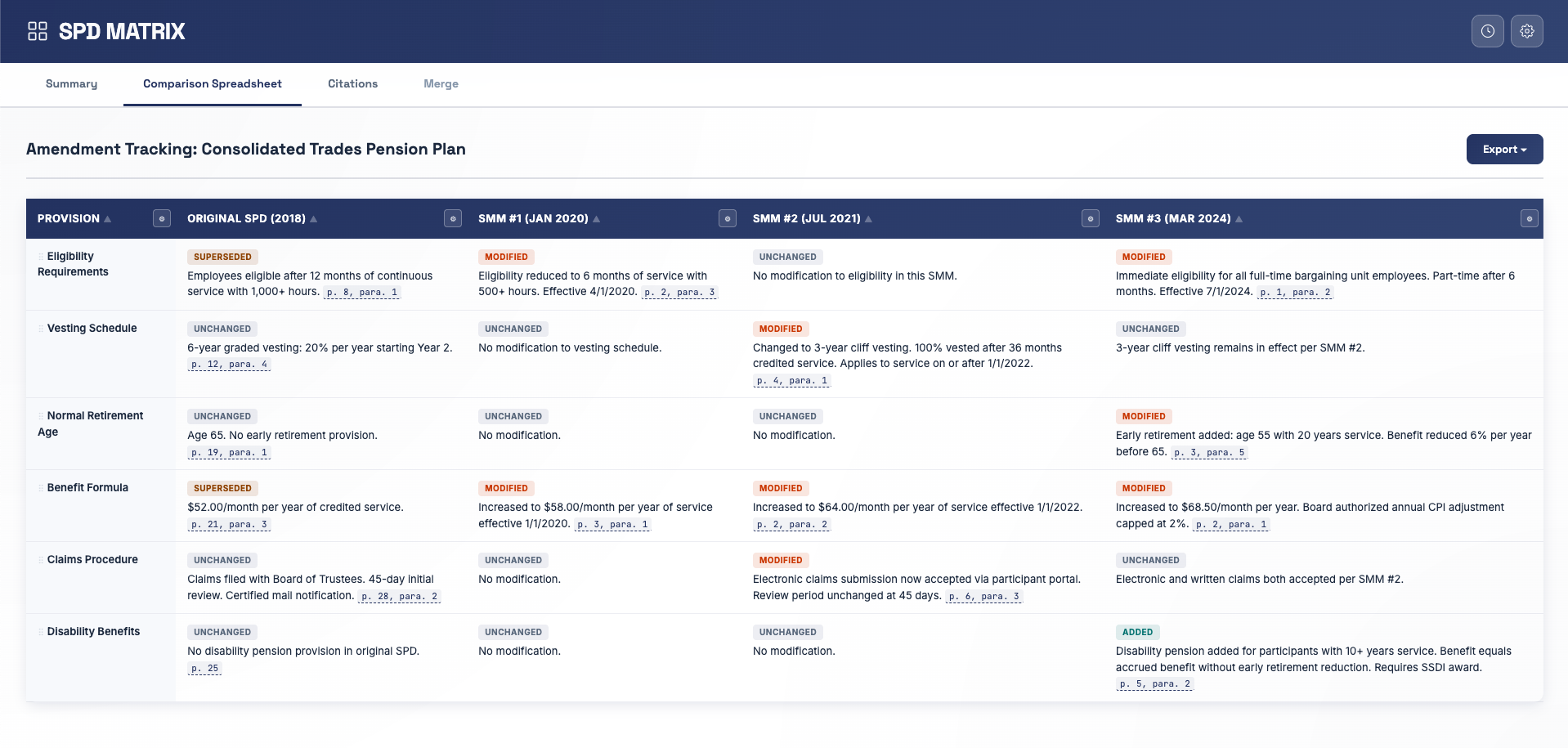Screen dimensions: 1568x748
Task: Open the Citations tab
Action: coord(352,84)
